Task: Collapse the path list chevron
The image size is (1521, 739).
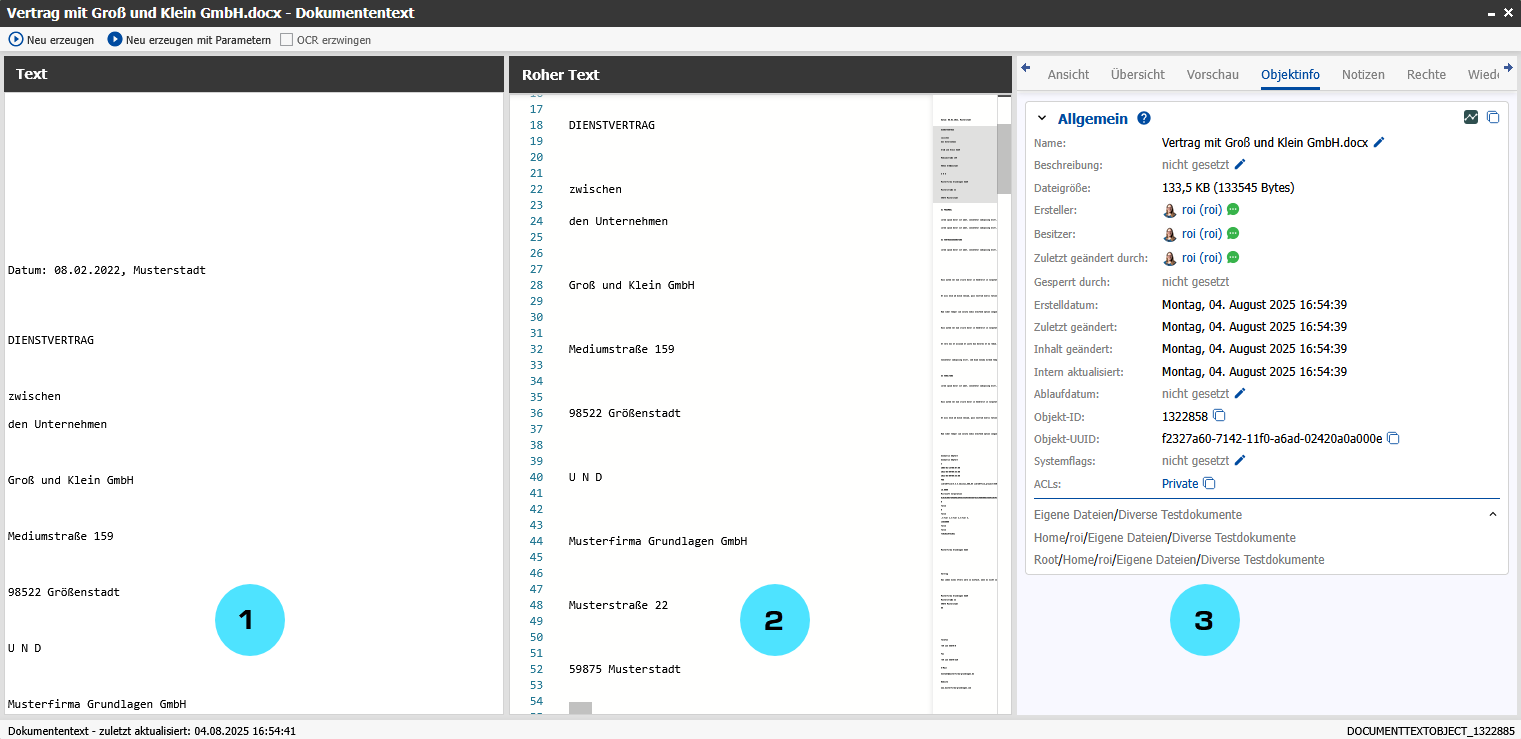Action: coord(1493,514)
